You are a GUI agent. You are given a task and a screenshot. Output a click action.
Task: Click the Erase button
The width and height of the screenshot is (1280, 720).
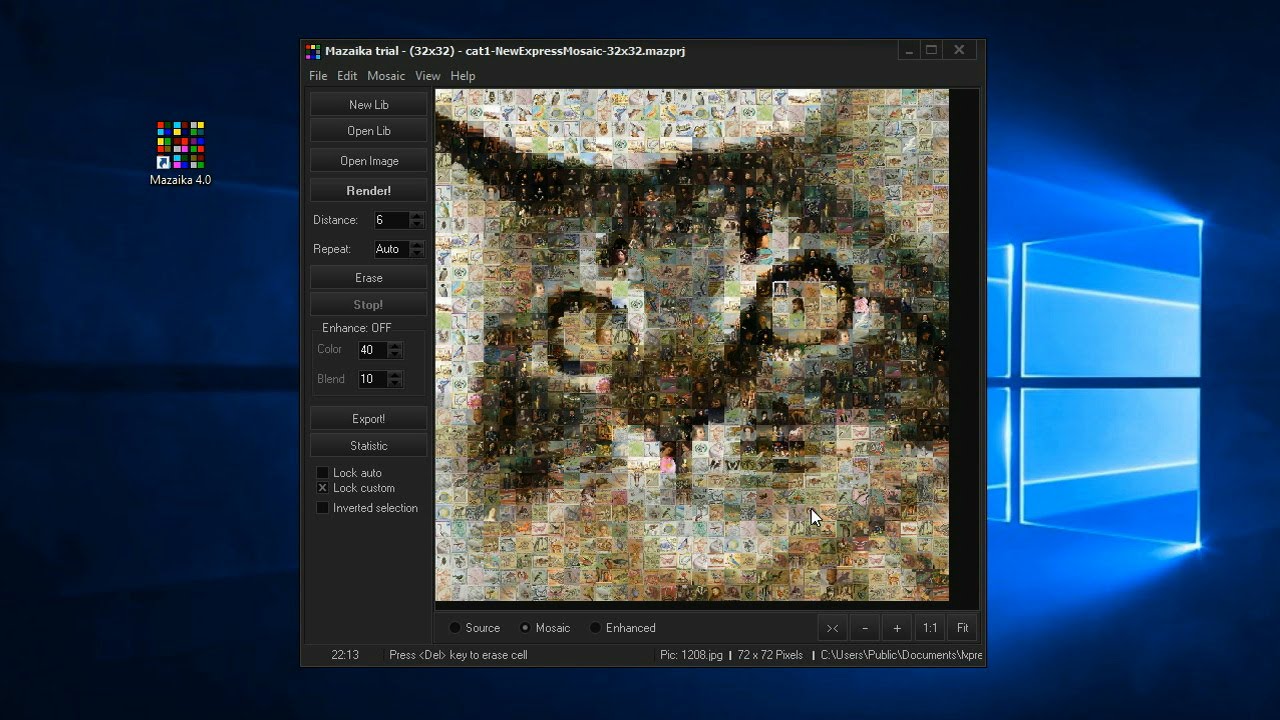(x=368, y=278)
